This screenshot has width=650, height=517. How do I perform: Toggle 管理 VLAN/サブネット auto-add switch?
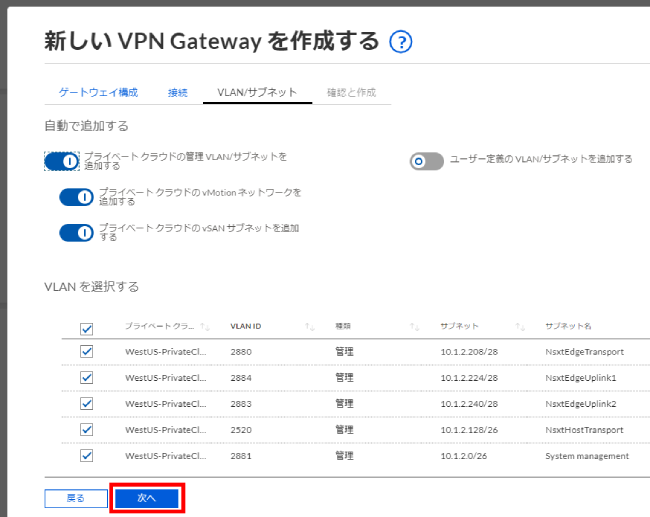[61, 161]
